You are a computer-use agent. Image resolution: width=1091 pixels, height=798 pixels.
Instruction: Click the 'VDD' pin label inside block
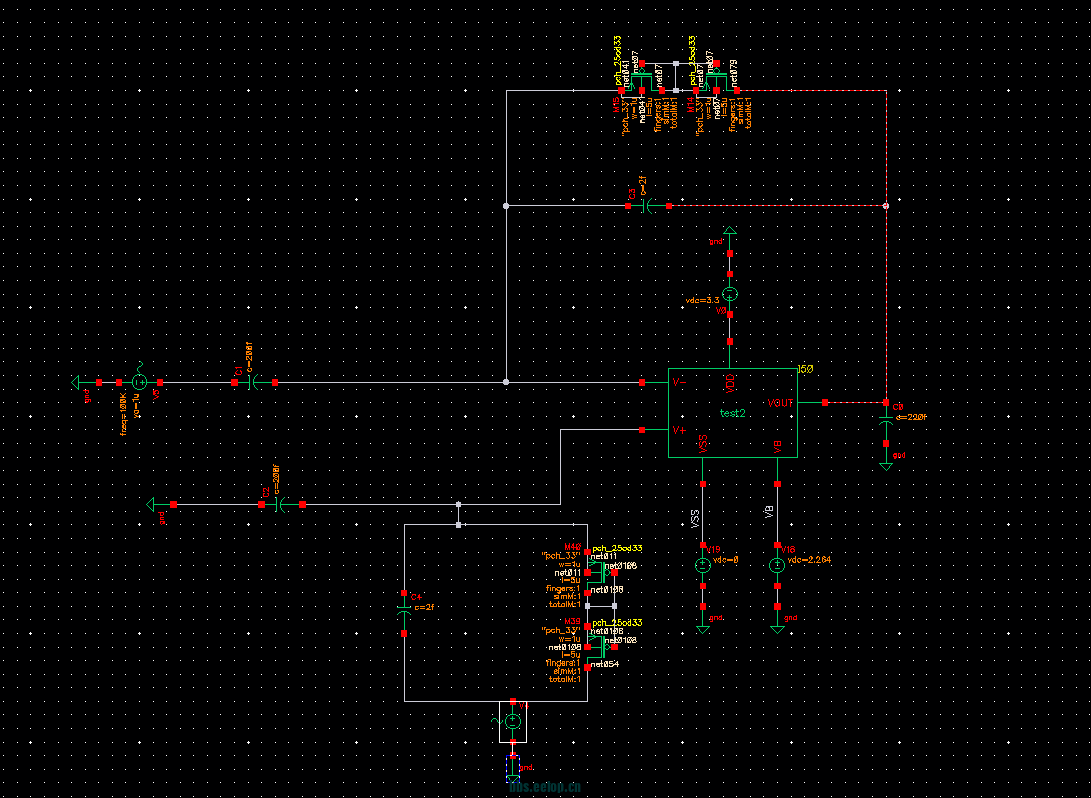729,381
